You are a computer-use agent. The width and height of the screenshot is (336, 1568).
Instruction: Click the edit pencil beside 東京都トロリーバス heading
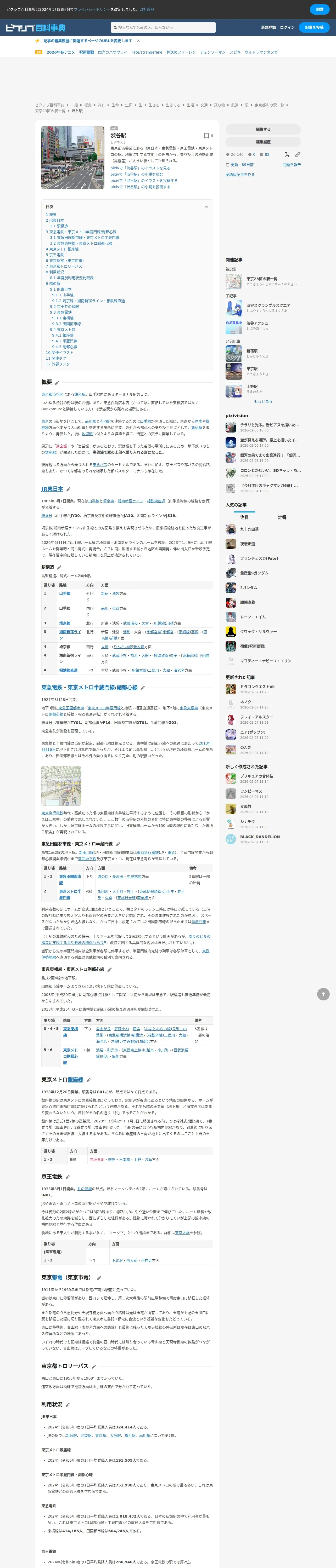[x=93, y=1367]
